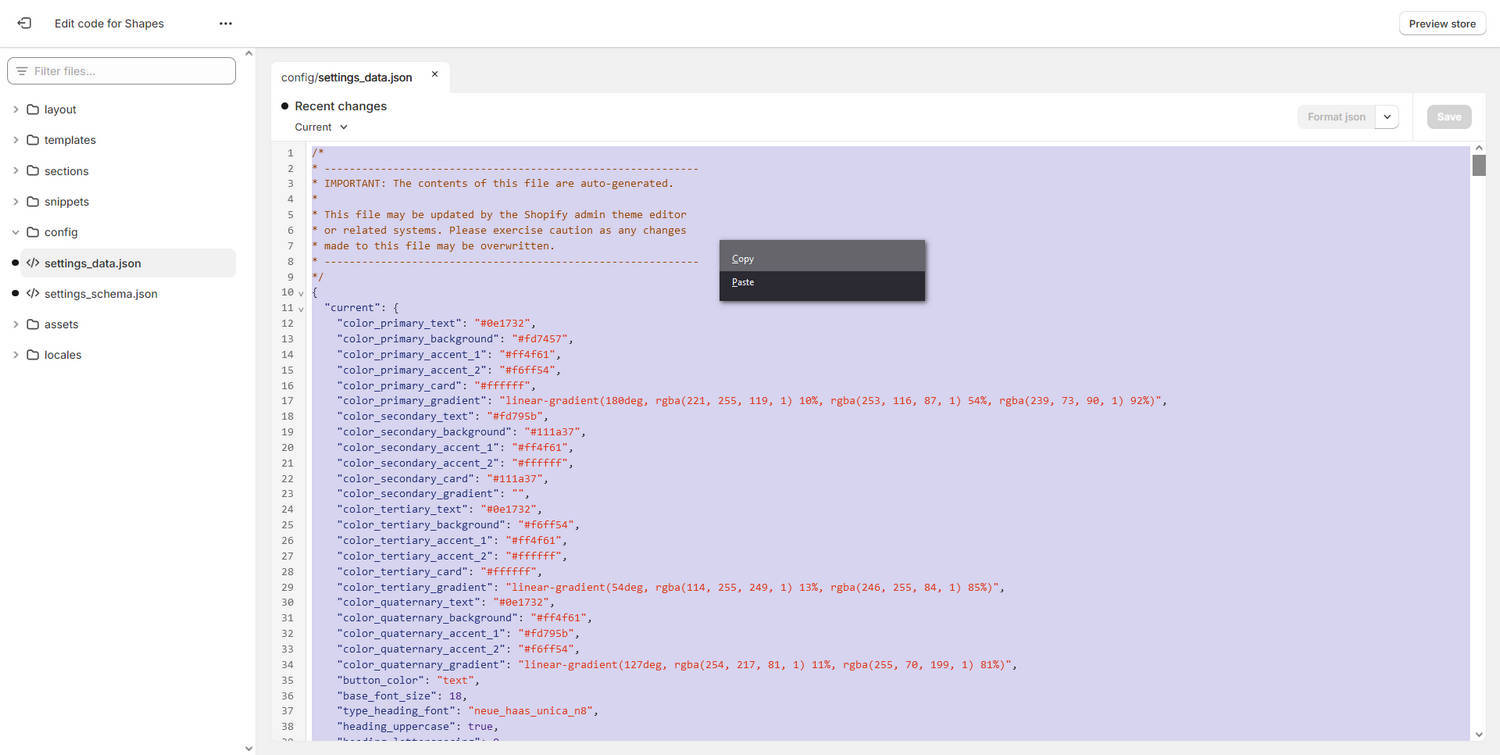This screenshot has width=1500, height=755.
Task: Click the "Edit code for Shapes" title
Action: (109, 23)
